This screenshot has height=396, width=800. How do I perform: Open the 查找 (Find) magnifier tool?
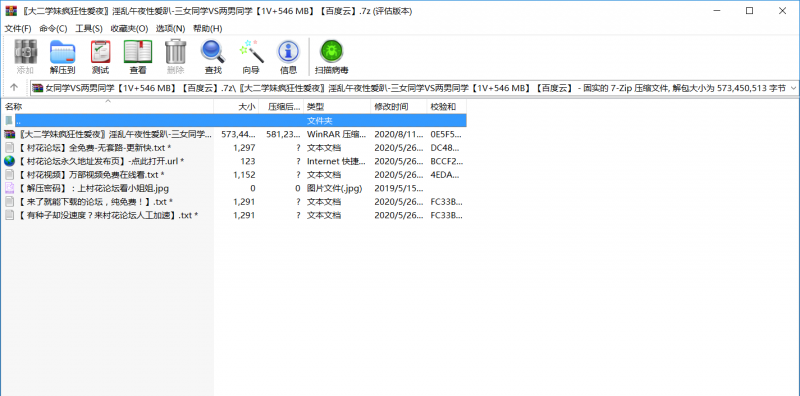(213, 57)
